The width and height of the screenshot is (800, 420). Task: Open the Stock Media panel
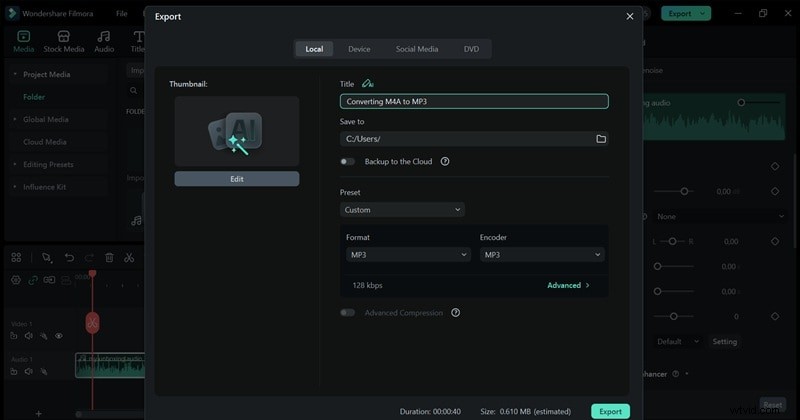pyautogui.click(x=64, y=40)
